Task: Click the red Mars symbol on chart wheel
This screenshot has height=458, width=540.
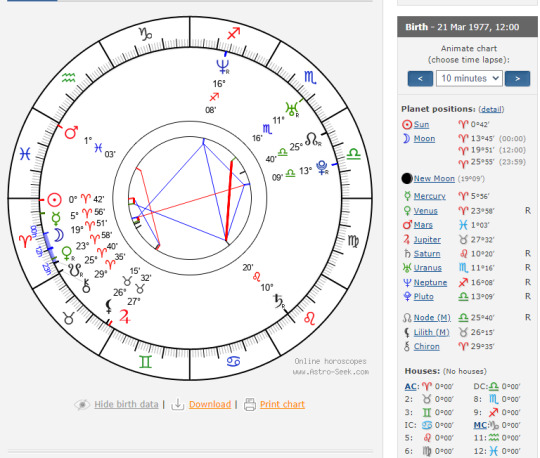Action: pos(71,133)
